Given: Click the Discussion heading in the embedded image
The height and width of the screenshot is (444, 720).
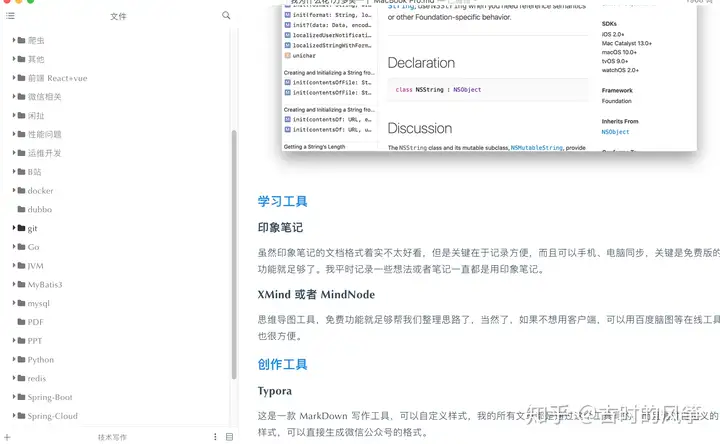Looking at the screenshot, I should tap(420, 128).
